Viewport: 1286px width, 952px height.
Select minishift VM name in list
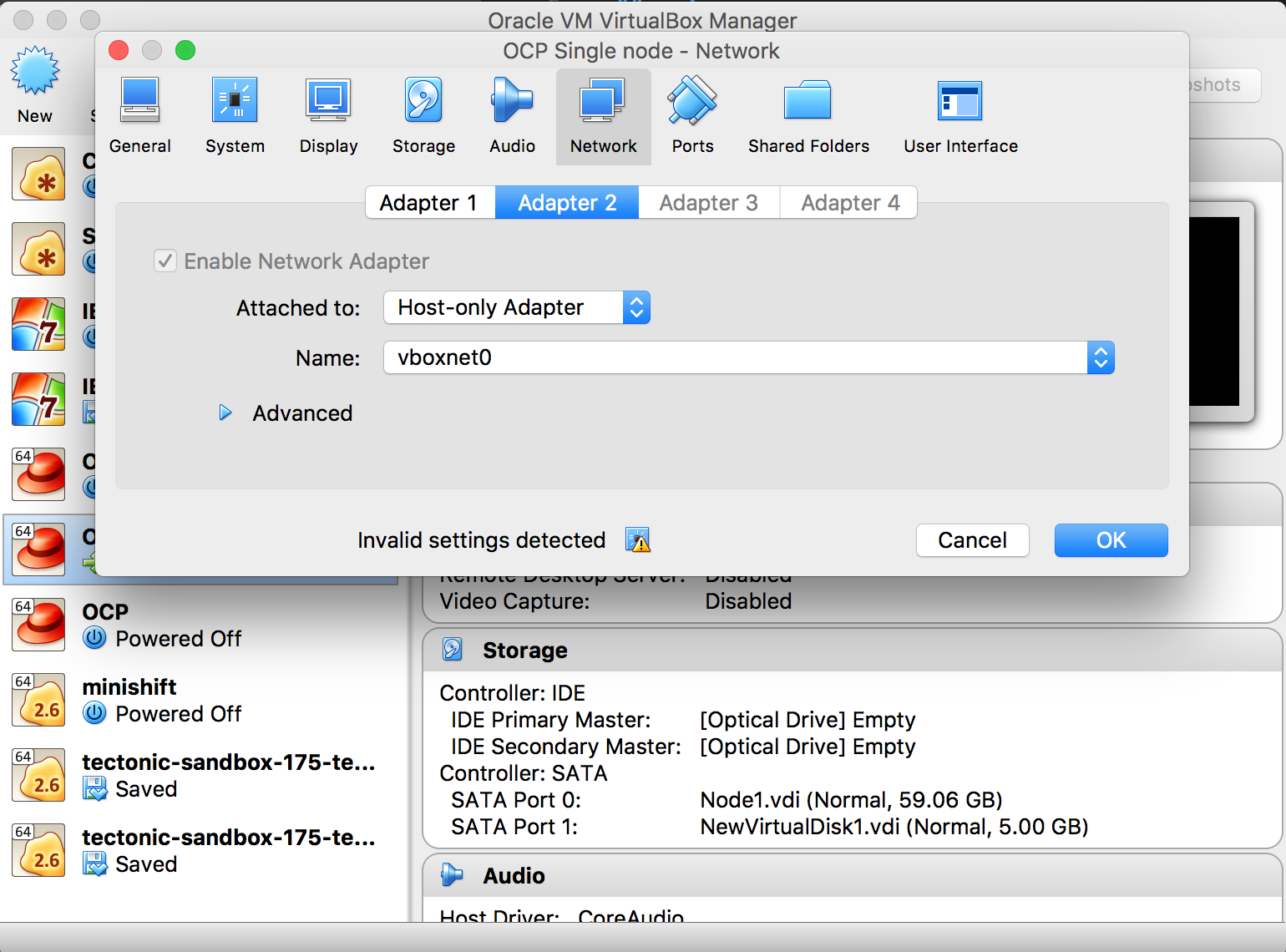pyautogui.click(x=129, y=687)
